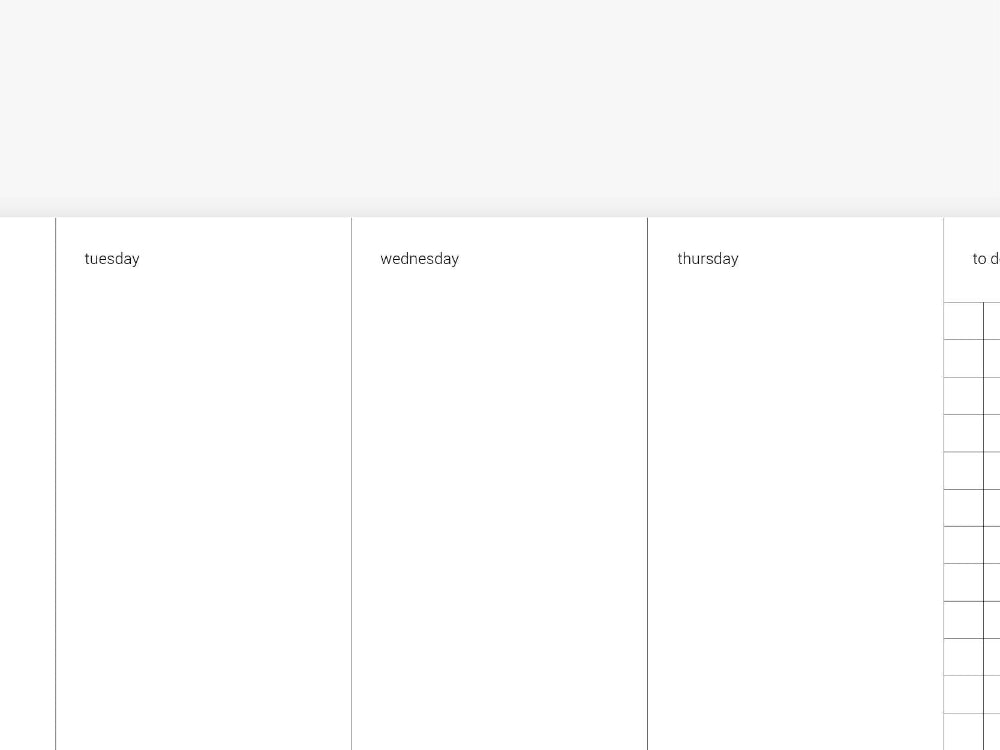Check the eleventh to-do list checkbox
Viewport: 1000px width, 750px height.
tap(964, 695)
